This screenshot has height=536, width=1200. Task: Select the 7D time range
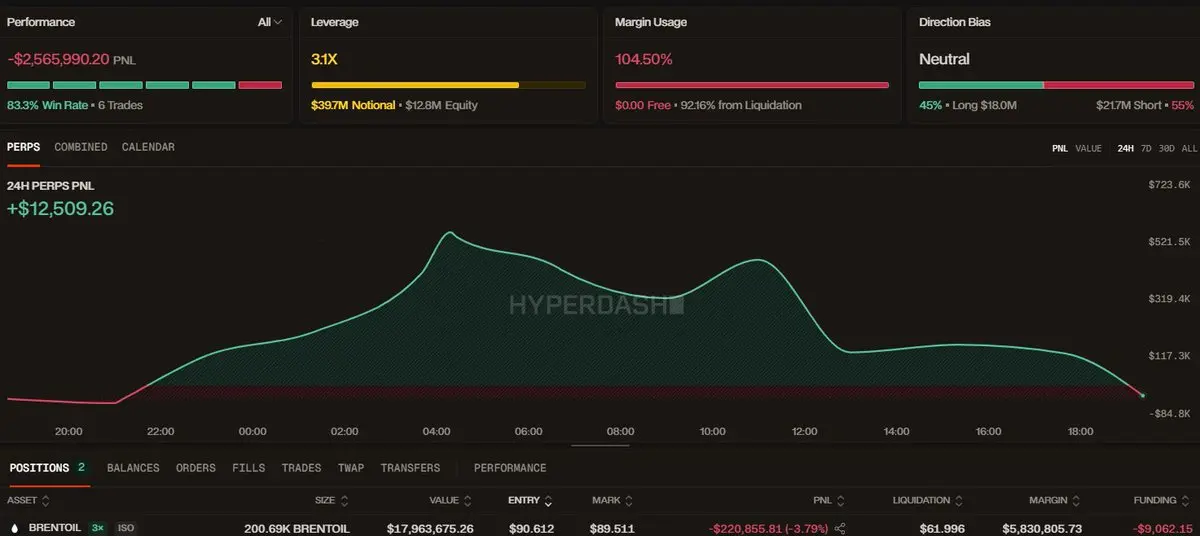pyautogui.click(x=1146, y=148)
